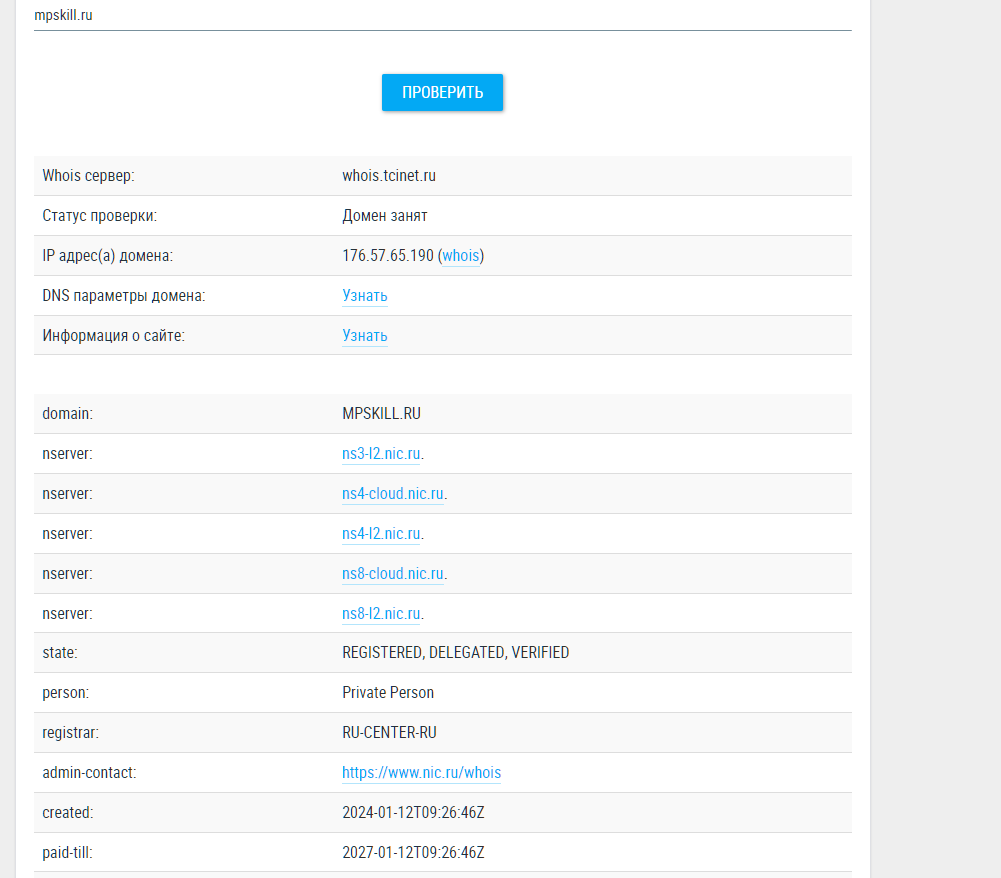Click Узнать in the DNS параметры домена row
1001x878 pixels.
pos(365,296)
